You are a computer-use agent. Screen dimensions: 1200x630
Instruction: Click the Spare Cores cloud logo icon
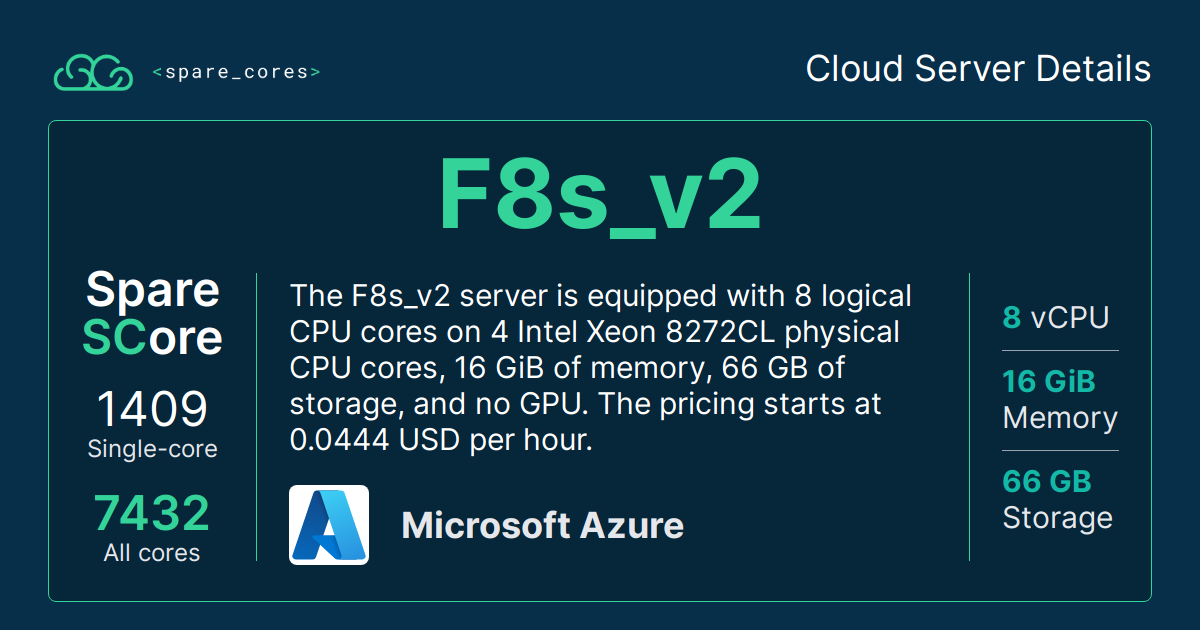tap(92, 72)
